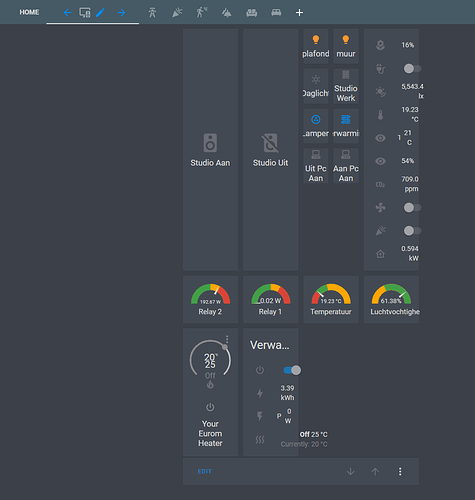This screenshot has width=475, height=500.
Task: Activate the Studio Aan speaker button
Action: 210,150
